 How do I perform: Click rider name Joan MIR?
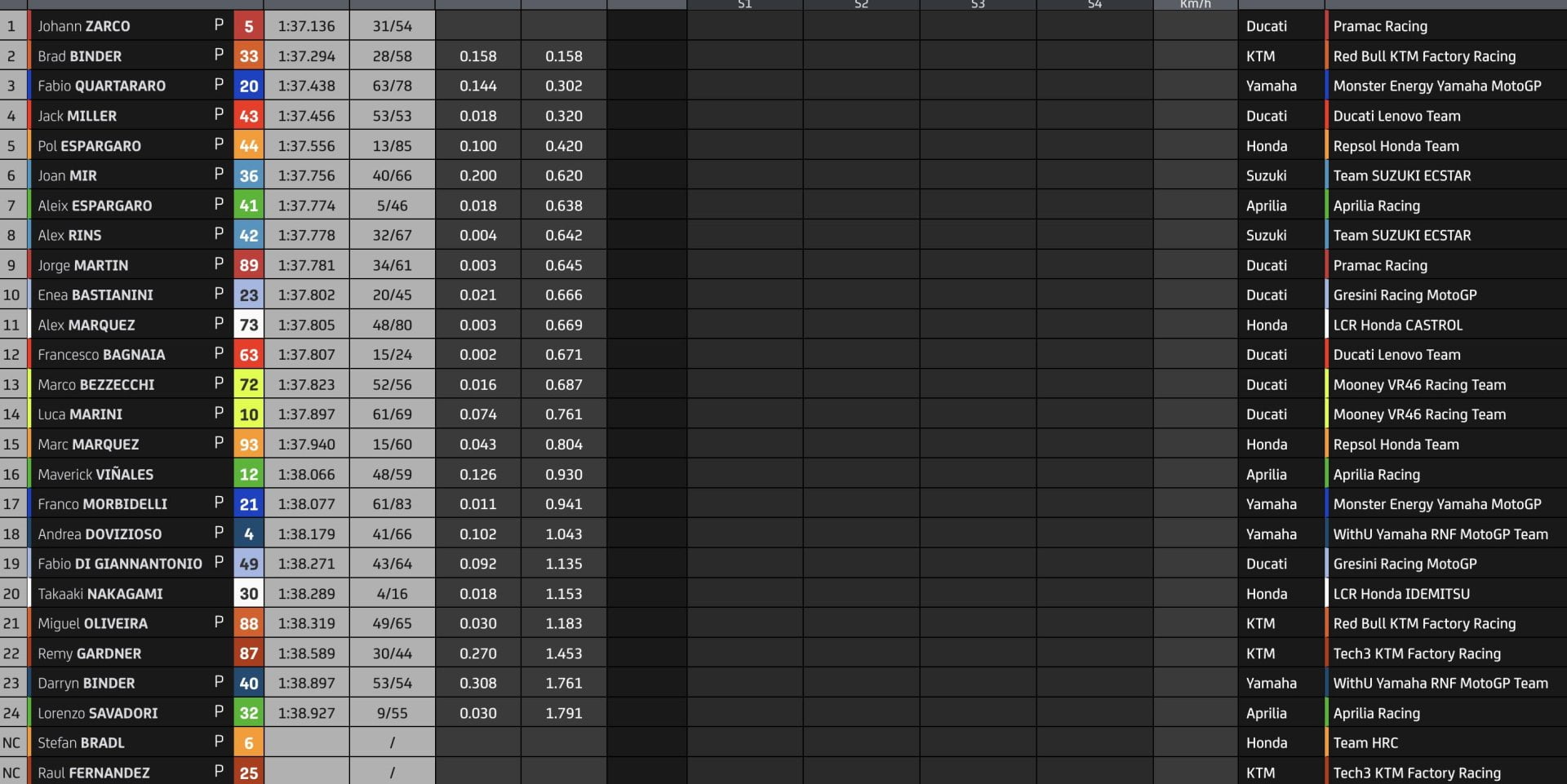click(67, 175)
